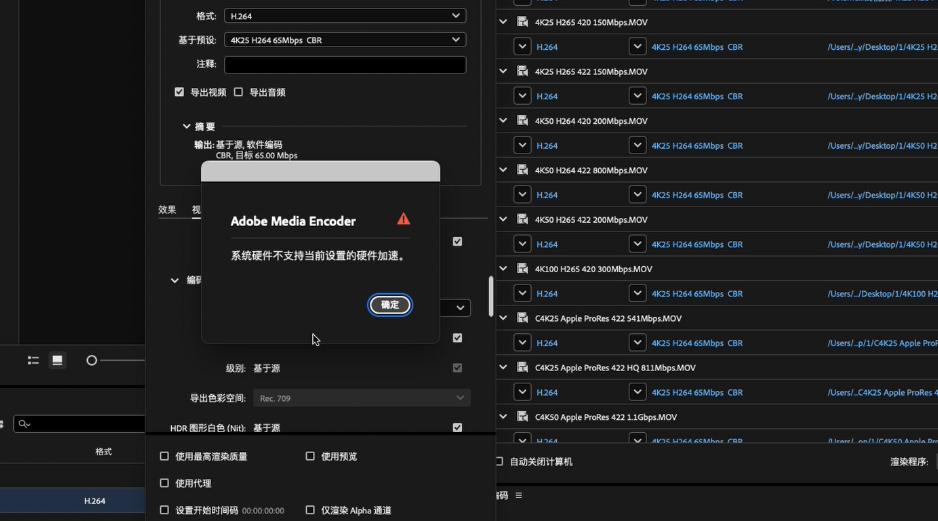Click preset link under 4K50 H264 420 200Mbps.MOV
This screenshot has height=521, width=938.
click(x=697, y=146)
